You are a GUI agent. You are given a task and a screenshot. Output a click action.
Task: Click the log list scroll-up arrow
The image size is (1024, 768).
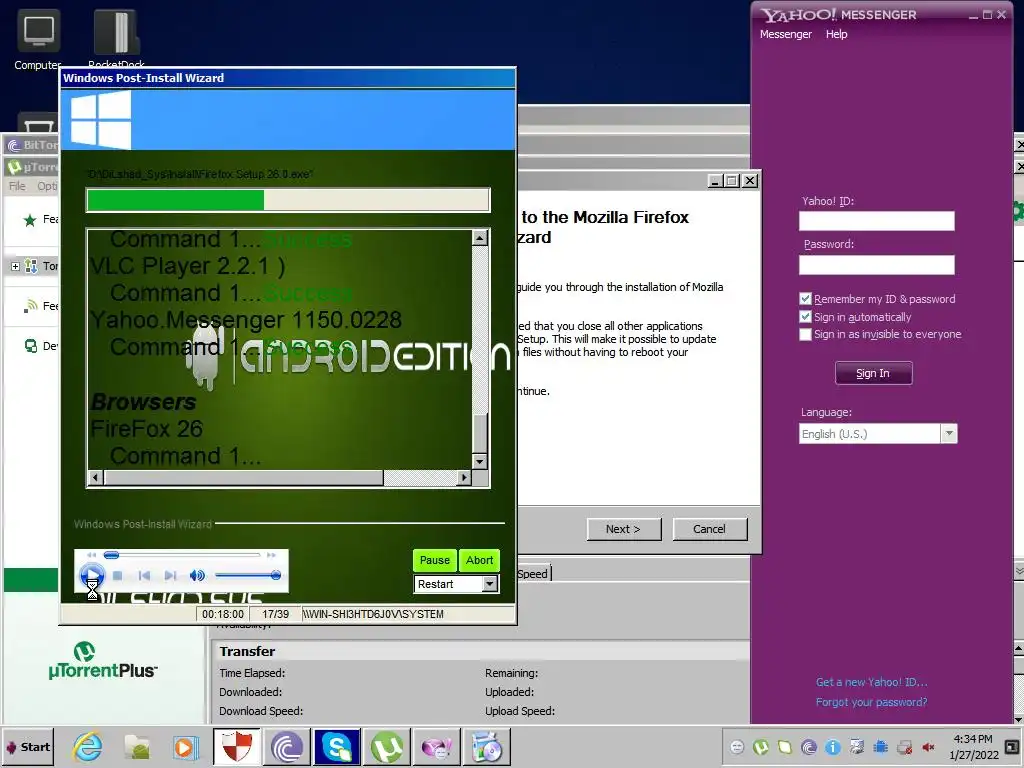(480, 238)
